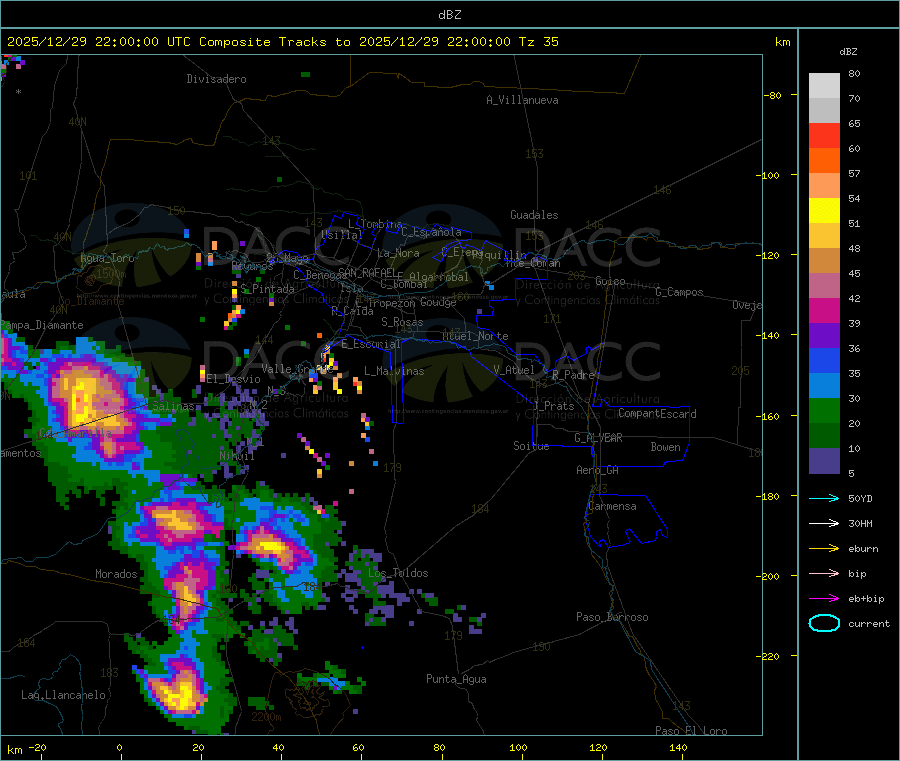The image size is (900, 761).
Task: Click the 5 dBZ slate purple swatch
Action: (x=824, y=460)
